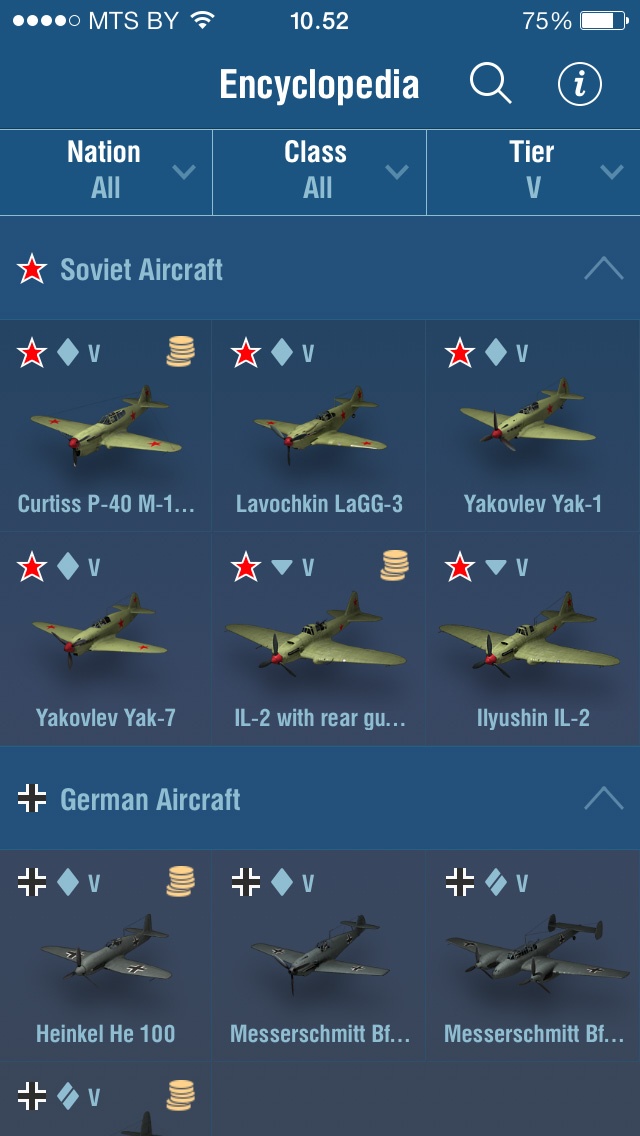Click the Encyclopedia title text
This screenshot has width=640, height=1136.
[x=319, y=85]
